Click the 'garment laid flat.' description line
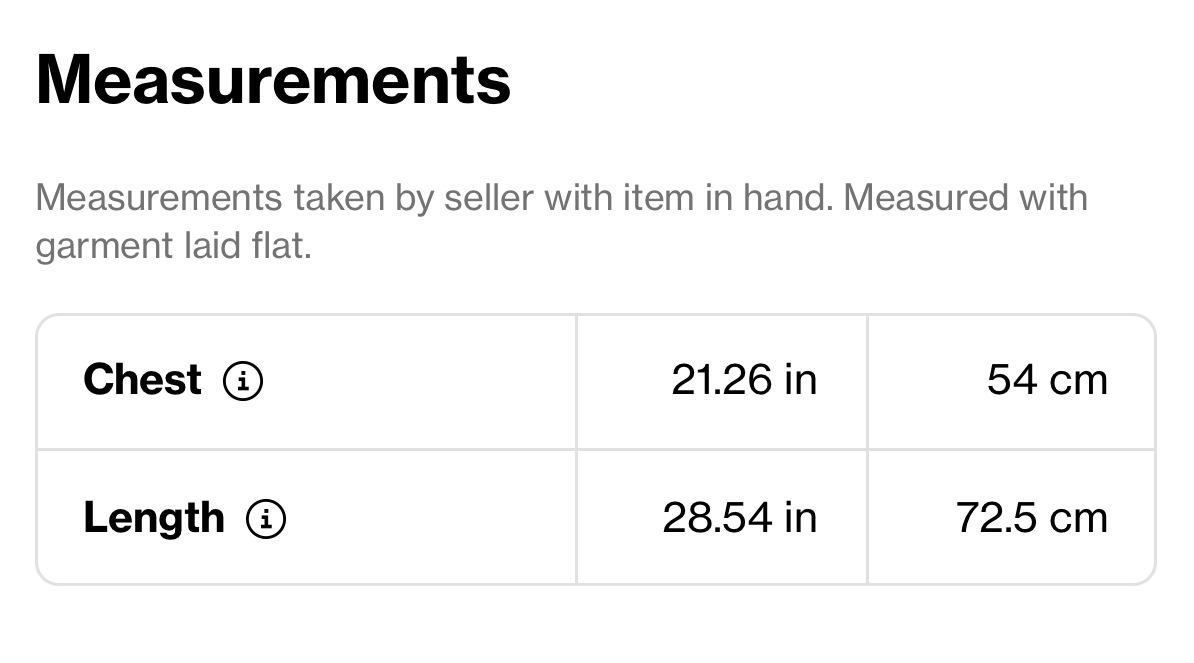The width and height of the screenshot is (1194, 663). coord(174,245)
